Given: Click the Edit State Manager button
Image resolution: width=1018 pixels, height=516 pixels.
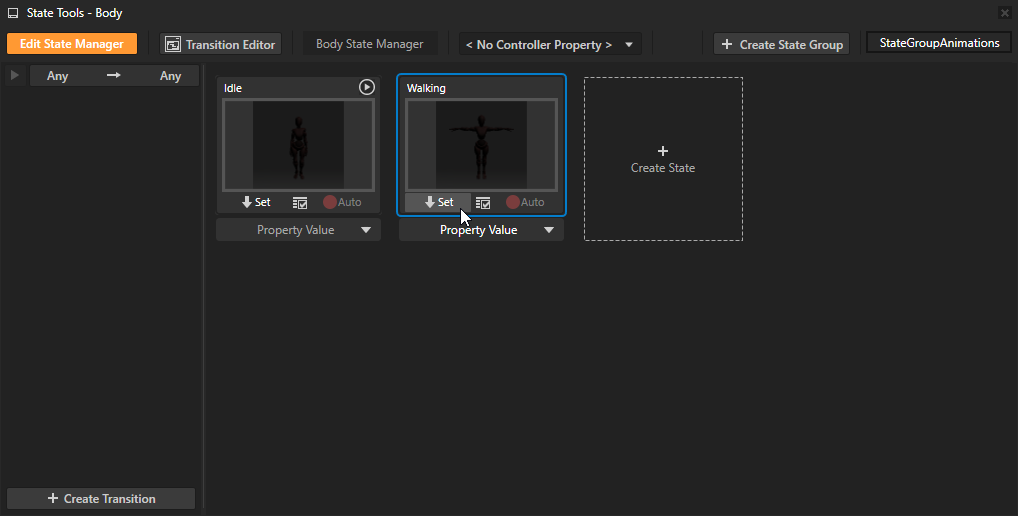Looking at the screenshot, I should click(x=71, y=43).
